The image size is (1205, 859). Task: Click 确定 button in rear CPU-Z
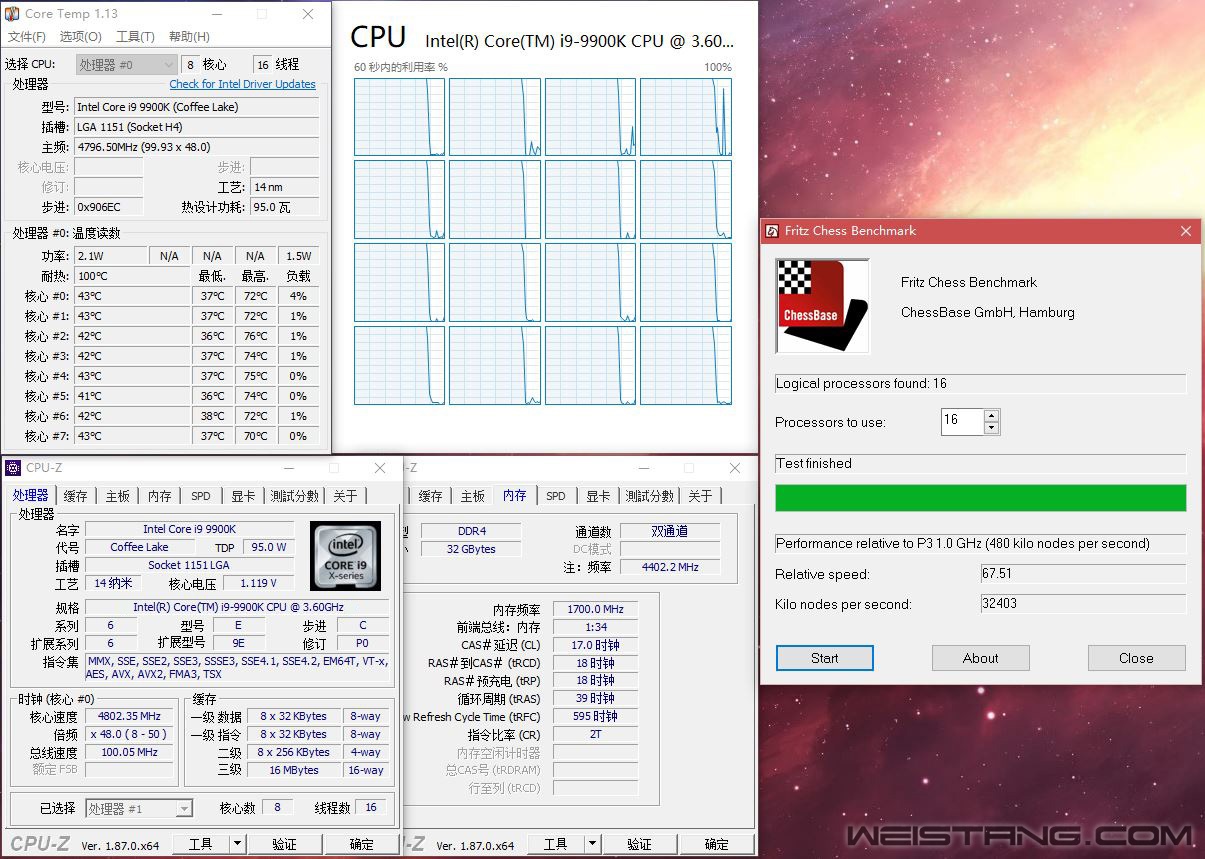coord(717,844)
